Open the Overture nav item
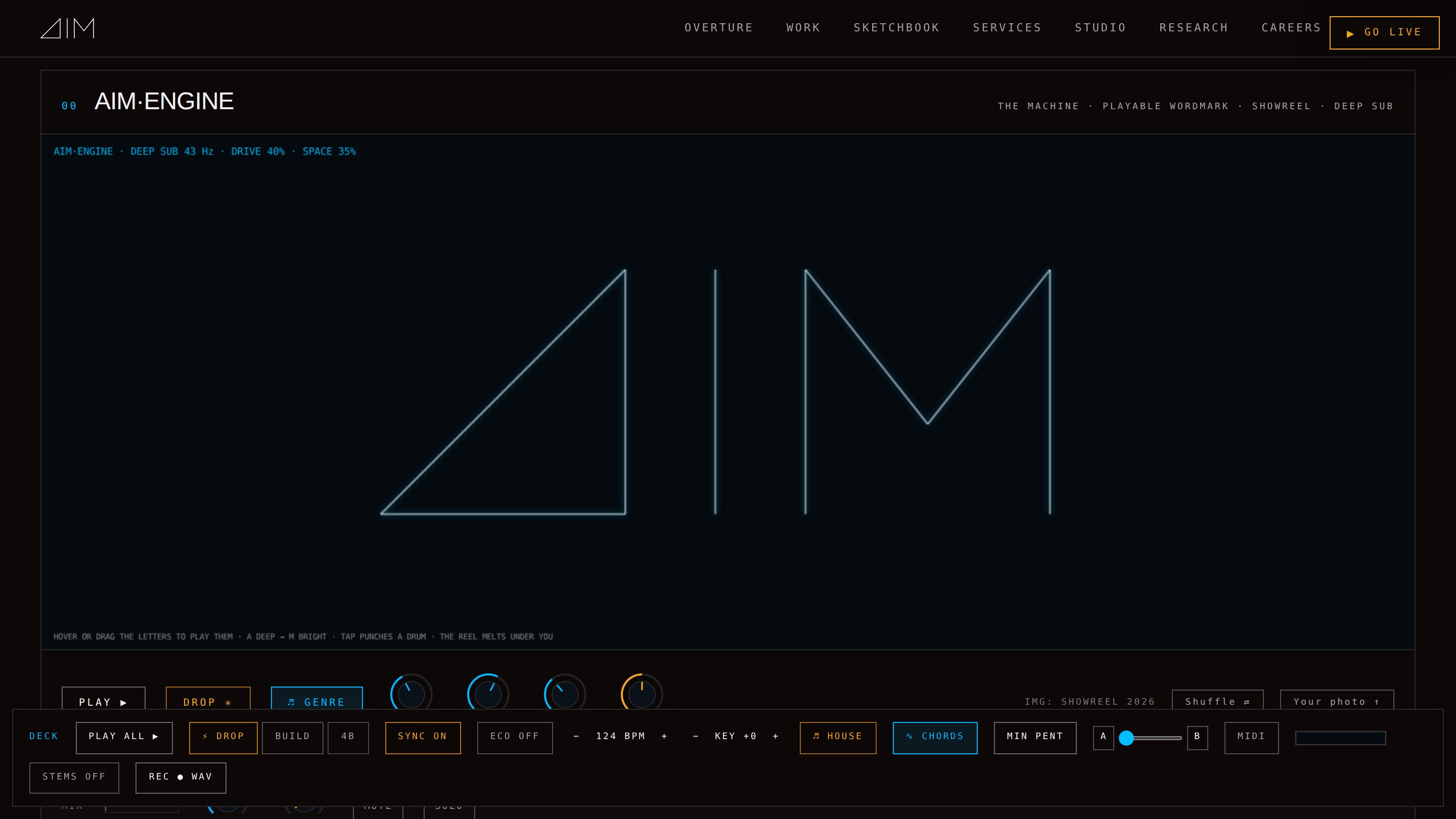 point(718,28)
